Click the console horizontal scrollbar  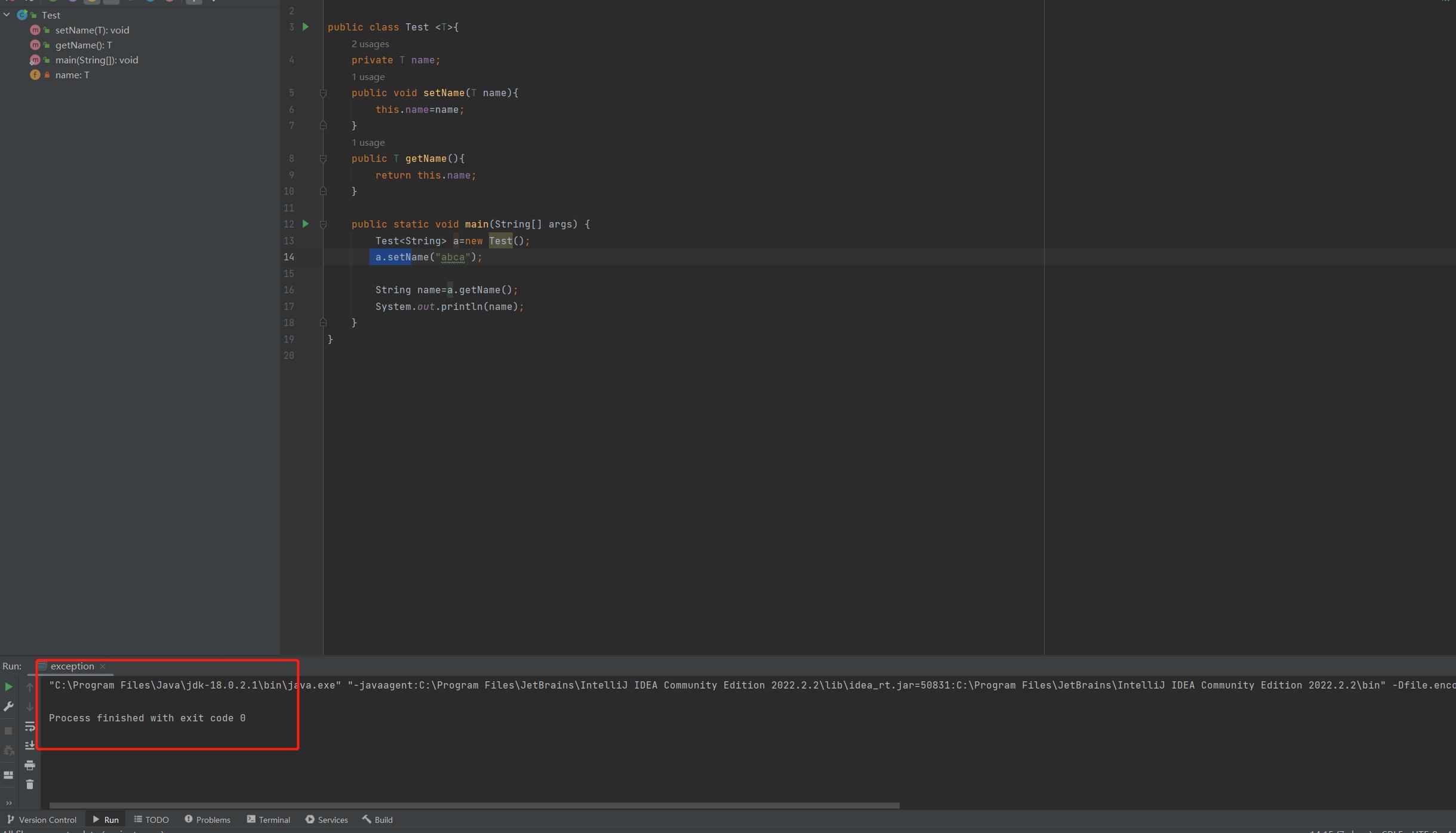pyautogui.click(x=475, y=806)
